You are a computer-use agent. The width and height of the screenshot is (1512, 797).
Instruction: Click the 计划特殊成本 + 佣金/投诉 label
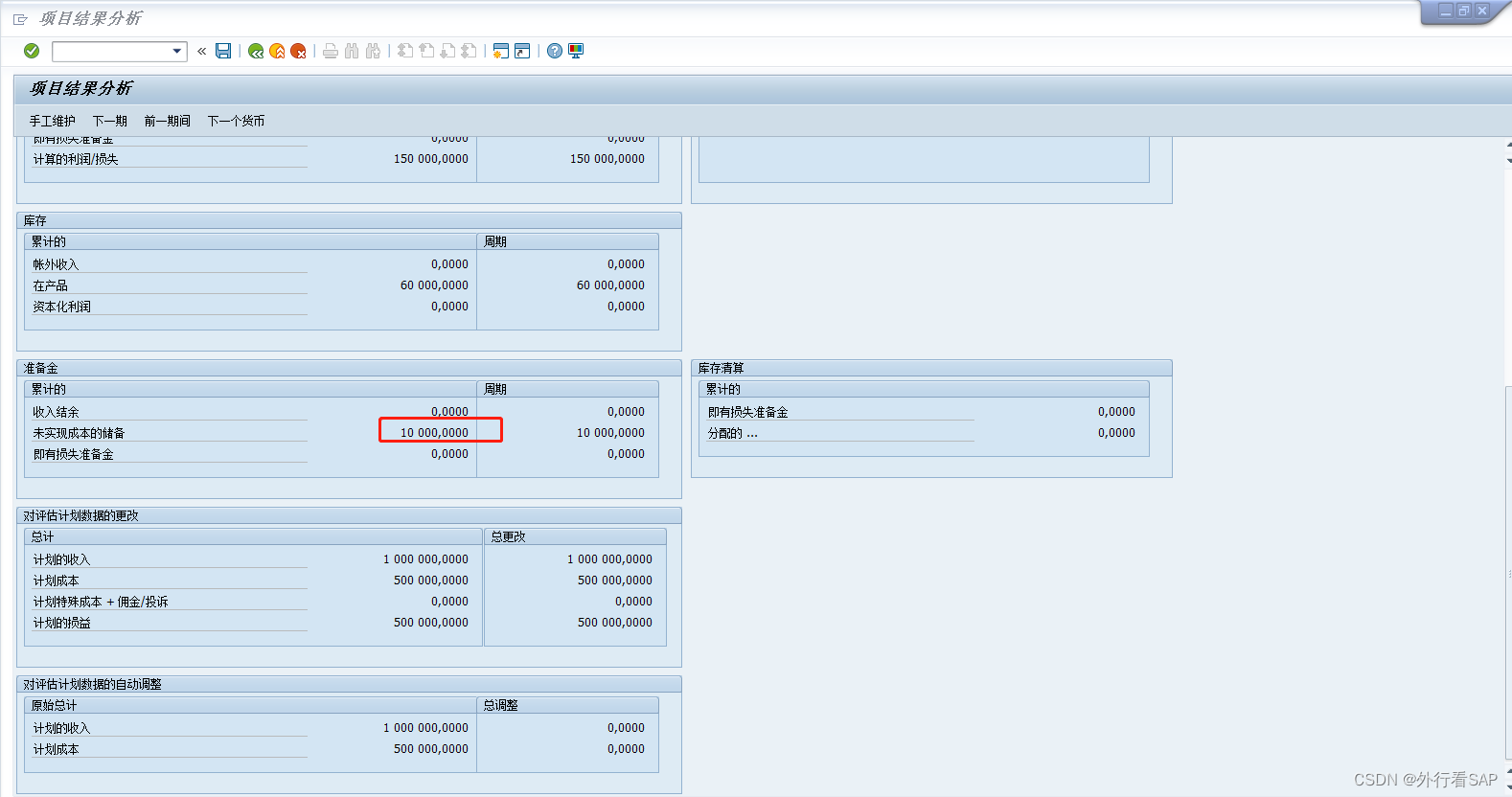click(x=101, y=602)
